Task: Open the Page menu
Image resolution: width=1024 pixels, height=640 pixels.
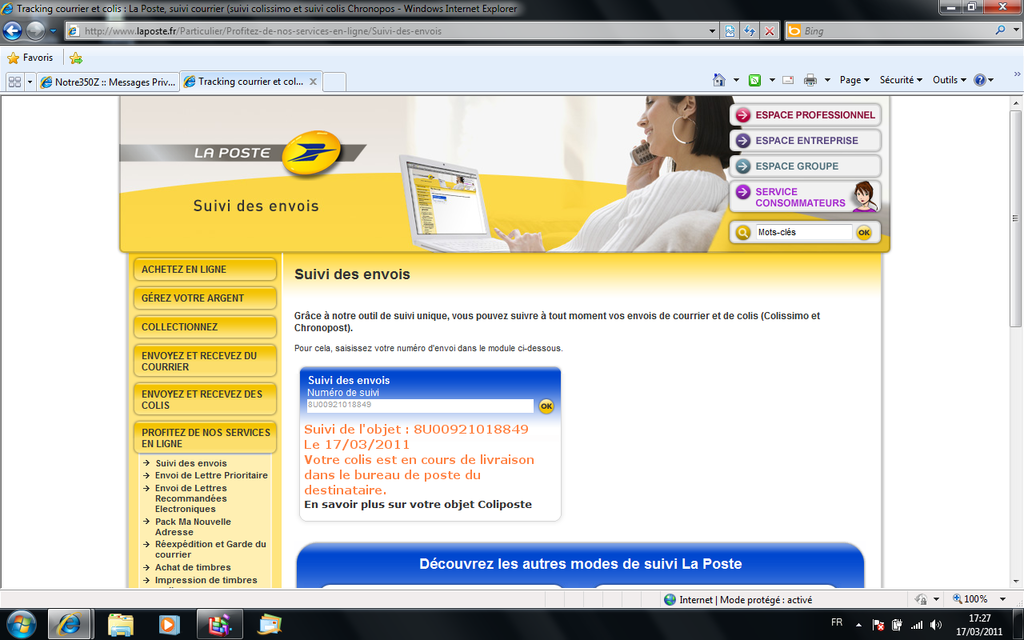Action: [x=854, y=80]
